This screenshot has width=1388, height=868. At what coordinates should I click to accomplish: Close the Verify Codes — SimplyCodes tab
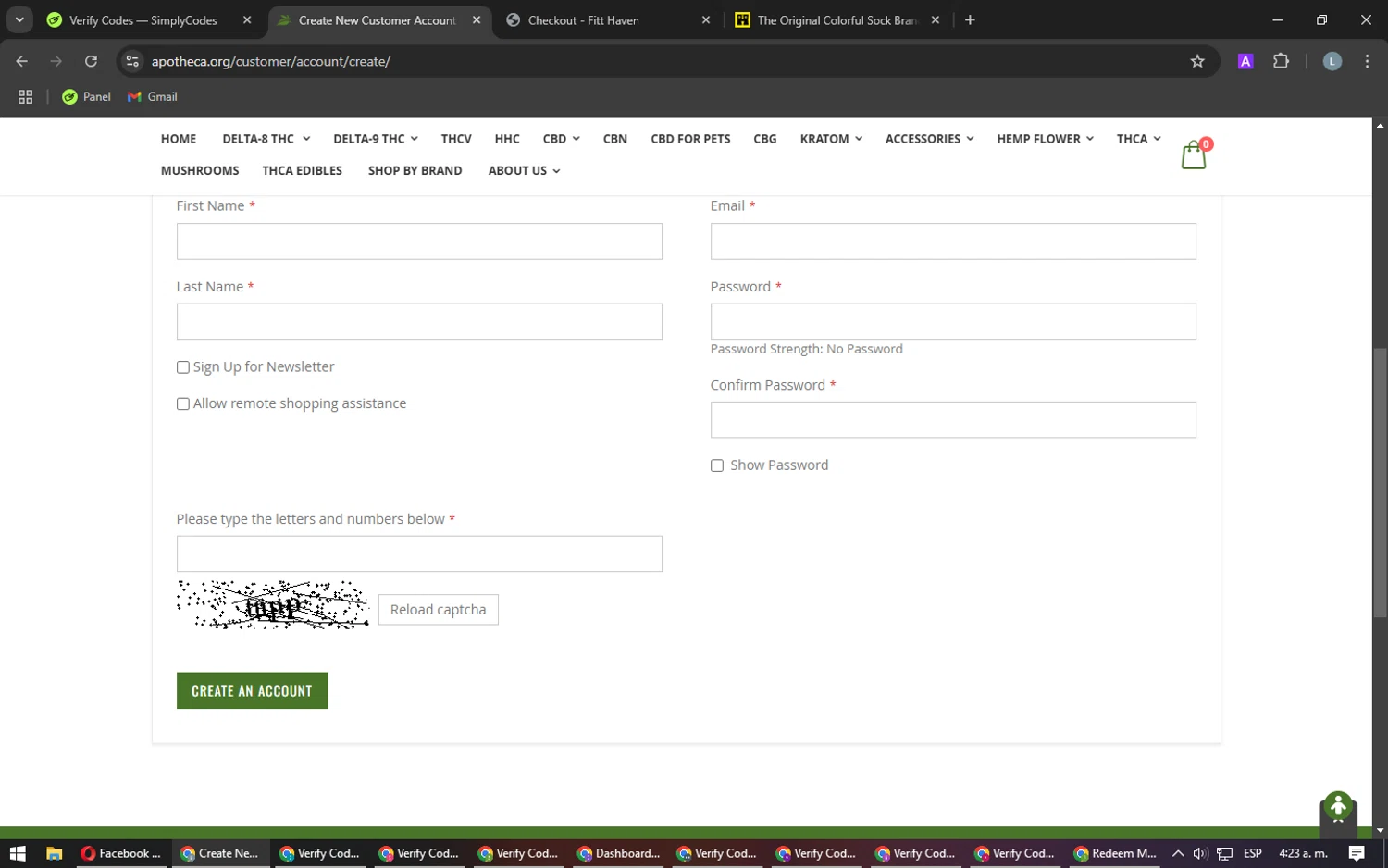pyautogui.click(x=247, y=19)
